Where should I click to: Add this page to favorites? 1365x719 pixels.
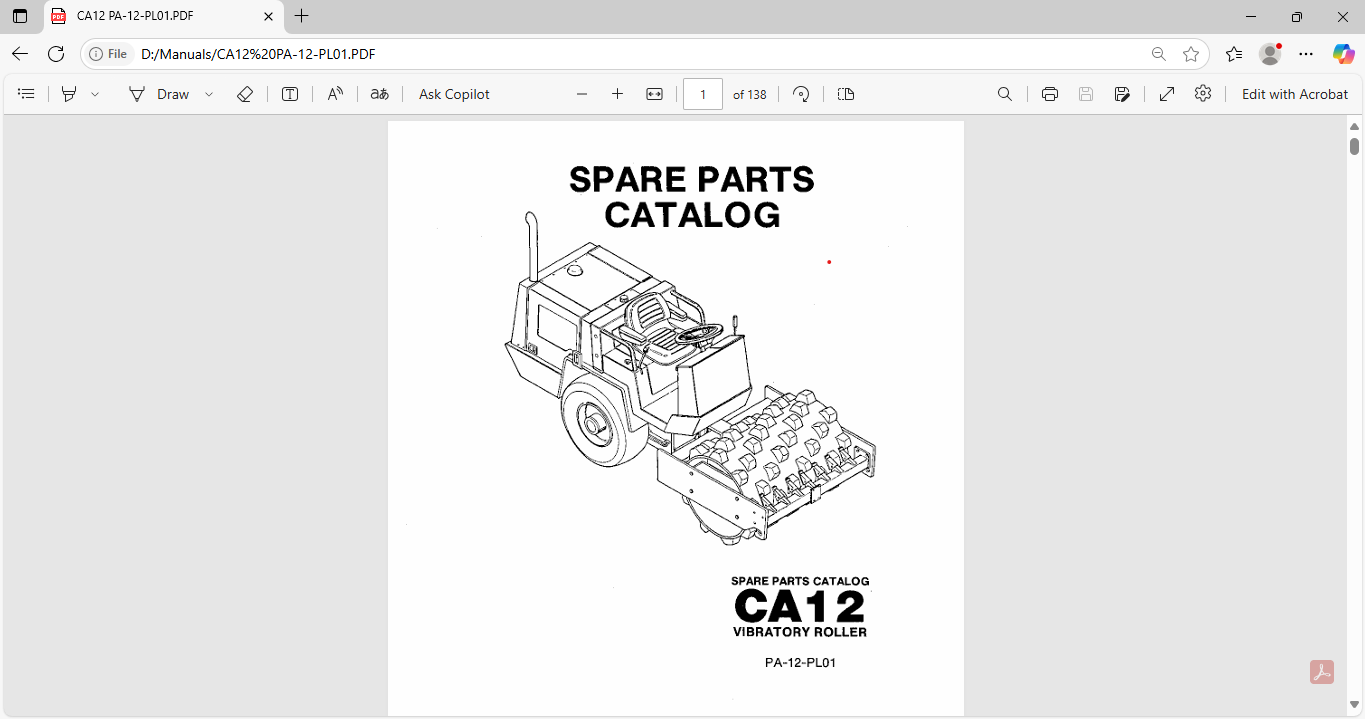[x=1191, y=54]
